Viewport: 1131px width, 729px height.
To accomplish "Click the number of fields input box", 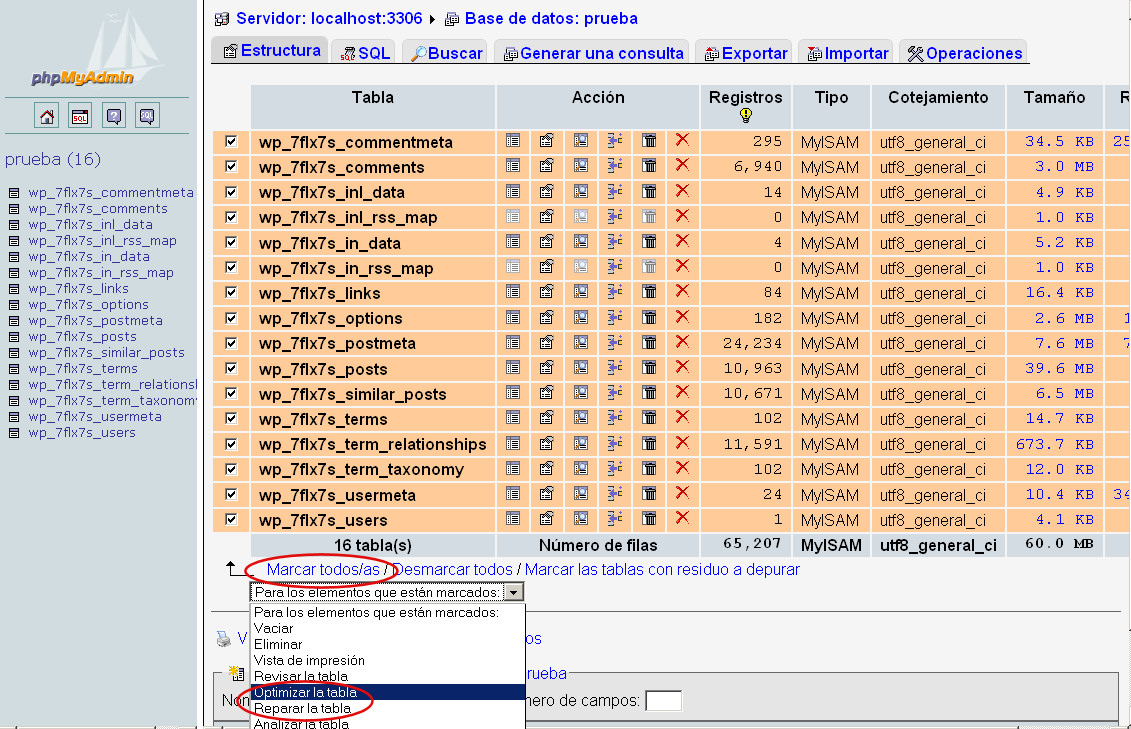I will coord(663,701).
